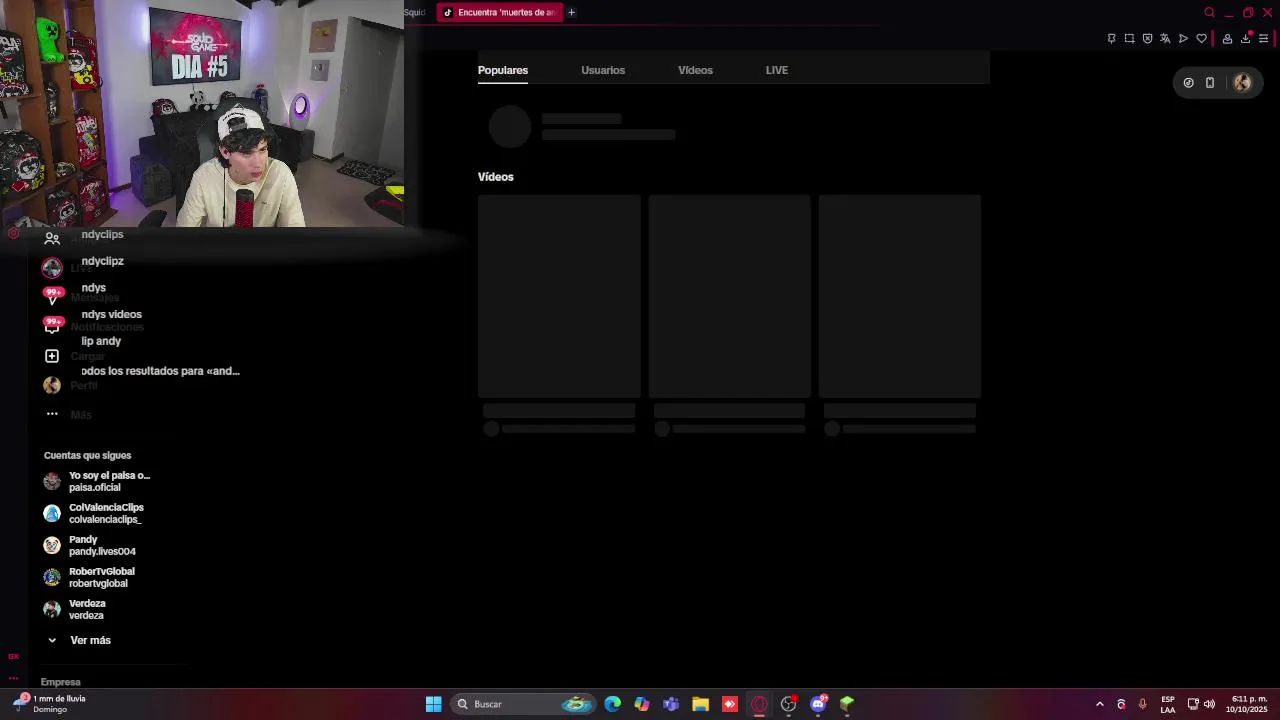
Task: Open File Explorer from the taskbar
Action: tap(700, 704)
